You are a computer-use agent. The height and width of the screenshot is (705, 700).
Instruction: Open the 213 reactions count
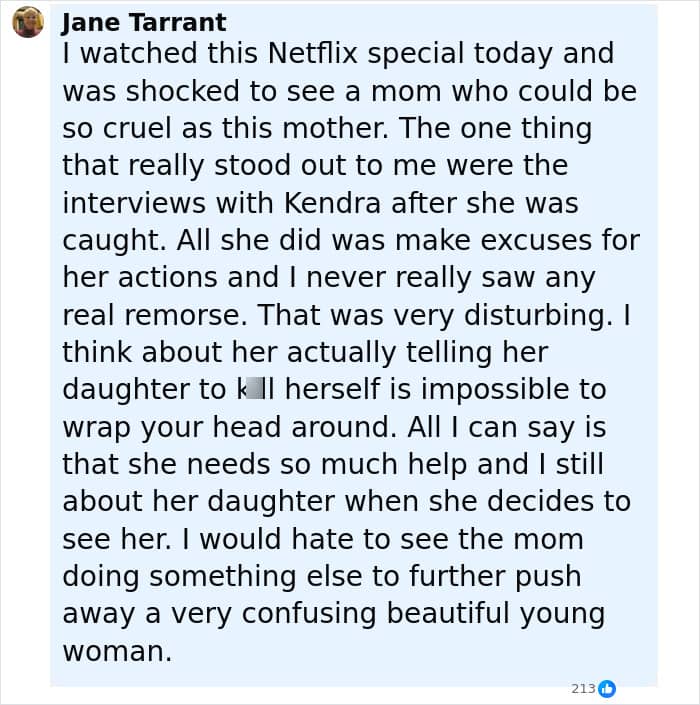point(583,688)
